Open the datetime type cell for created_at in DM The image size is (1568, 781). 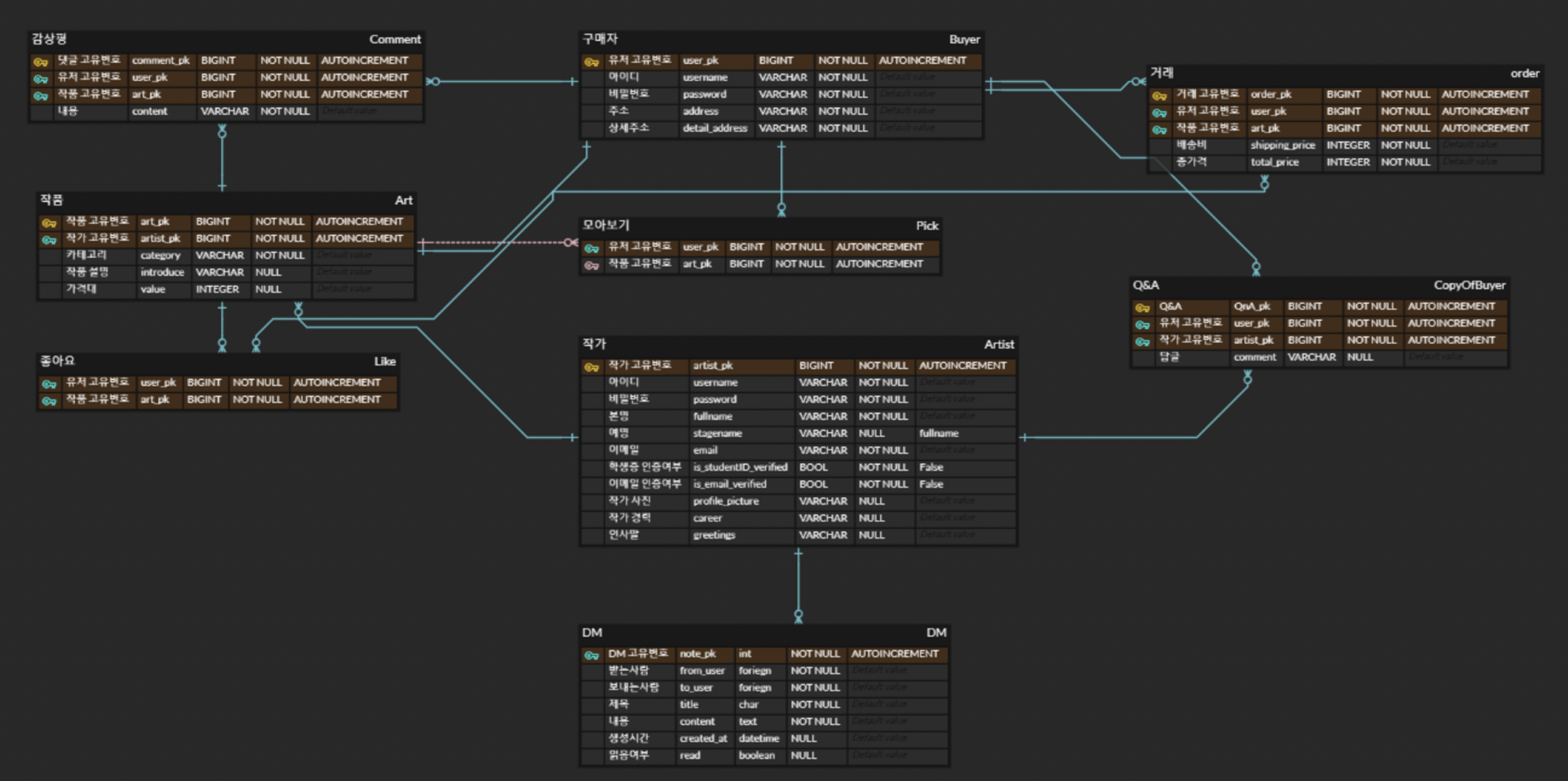[x=759, y=739]
